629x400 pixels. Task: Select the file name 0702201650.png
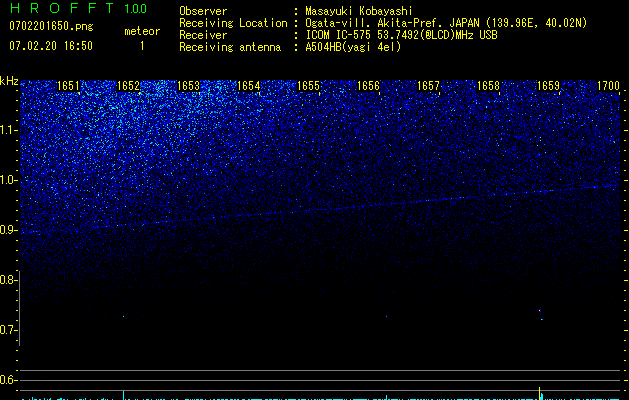tap(51, 26)
